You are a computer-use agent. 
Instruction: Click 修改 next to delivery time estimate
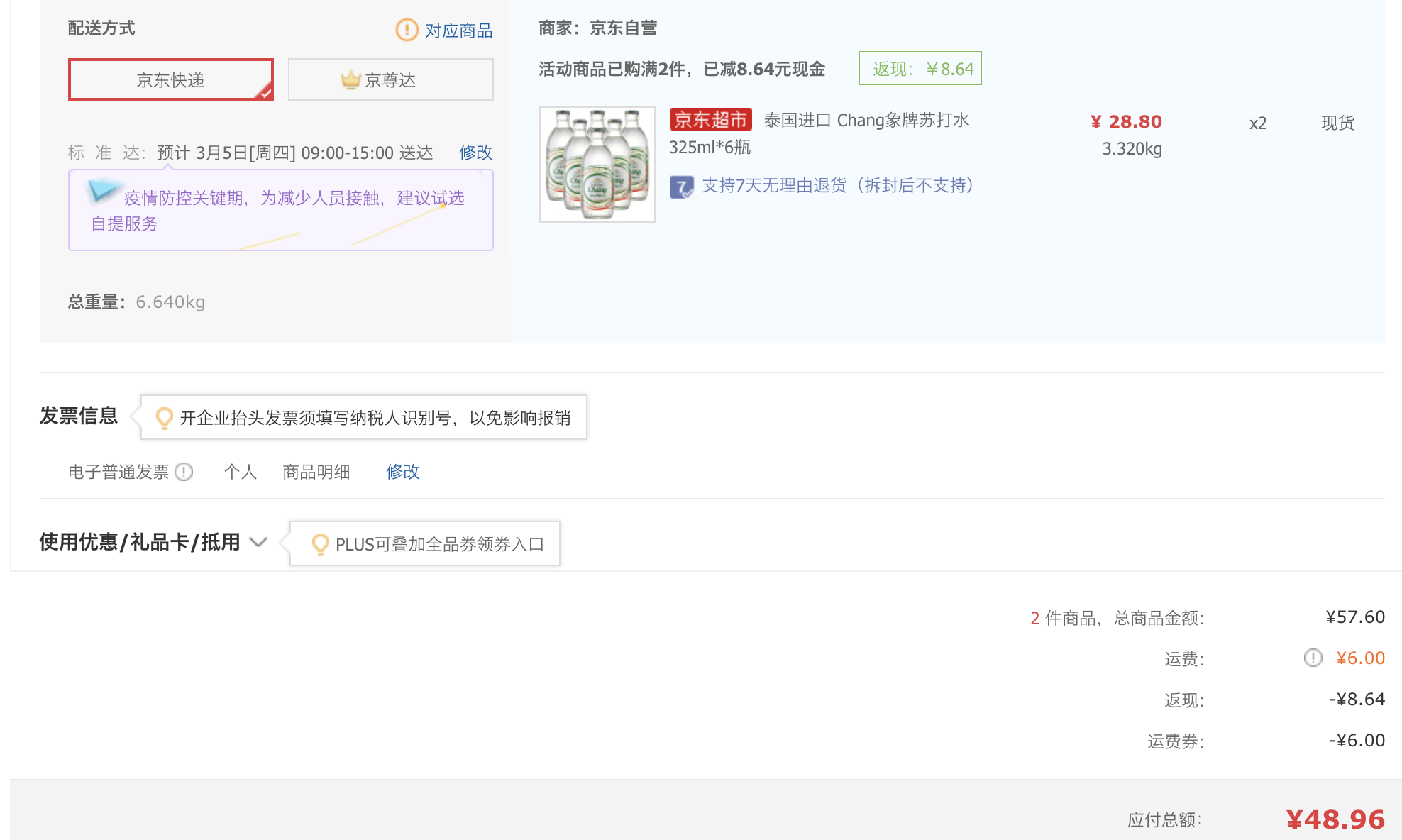pos(475,153)
